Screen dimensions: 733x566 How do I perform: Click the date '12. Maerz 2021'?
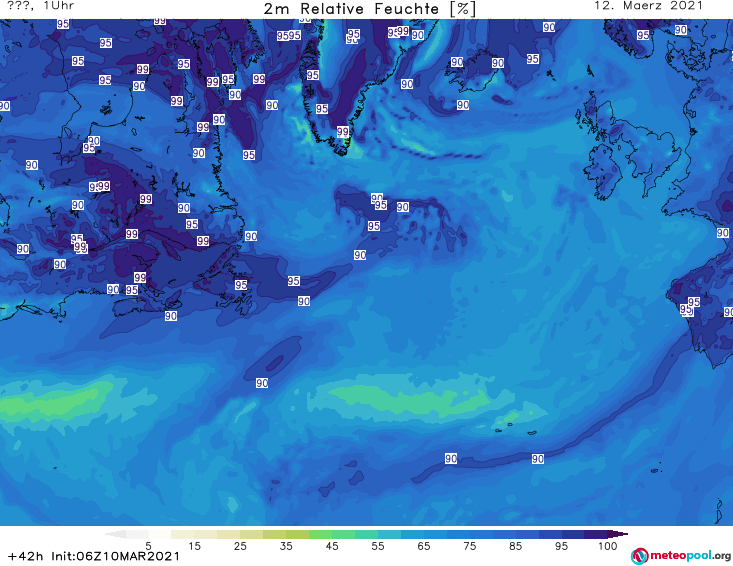pos(648,6)
